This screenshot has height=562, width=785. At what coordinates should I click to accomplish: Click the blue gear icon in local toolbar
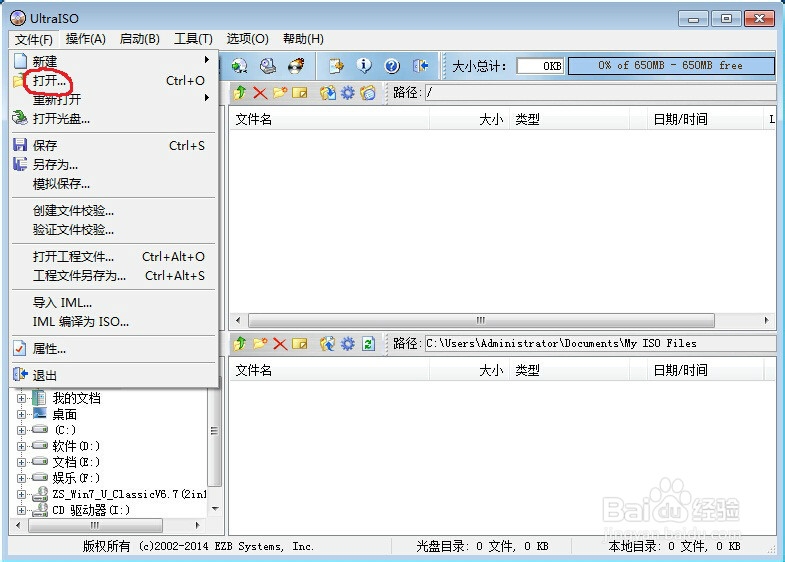click(347, 343)
